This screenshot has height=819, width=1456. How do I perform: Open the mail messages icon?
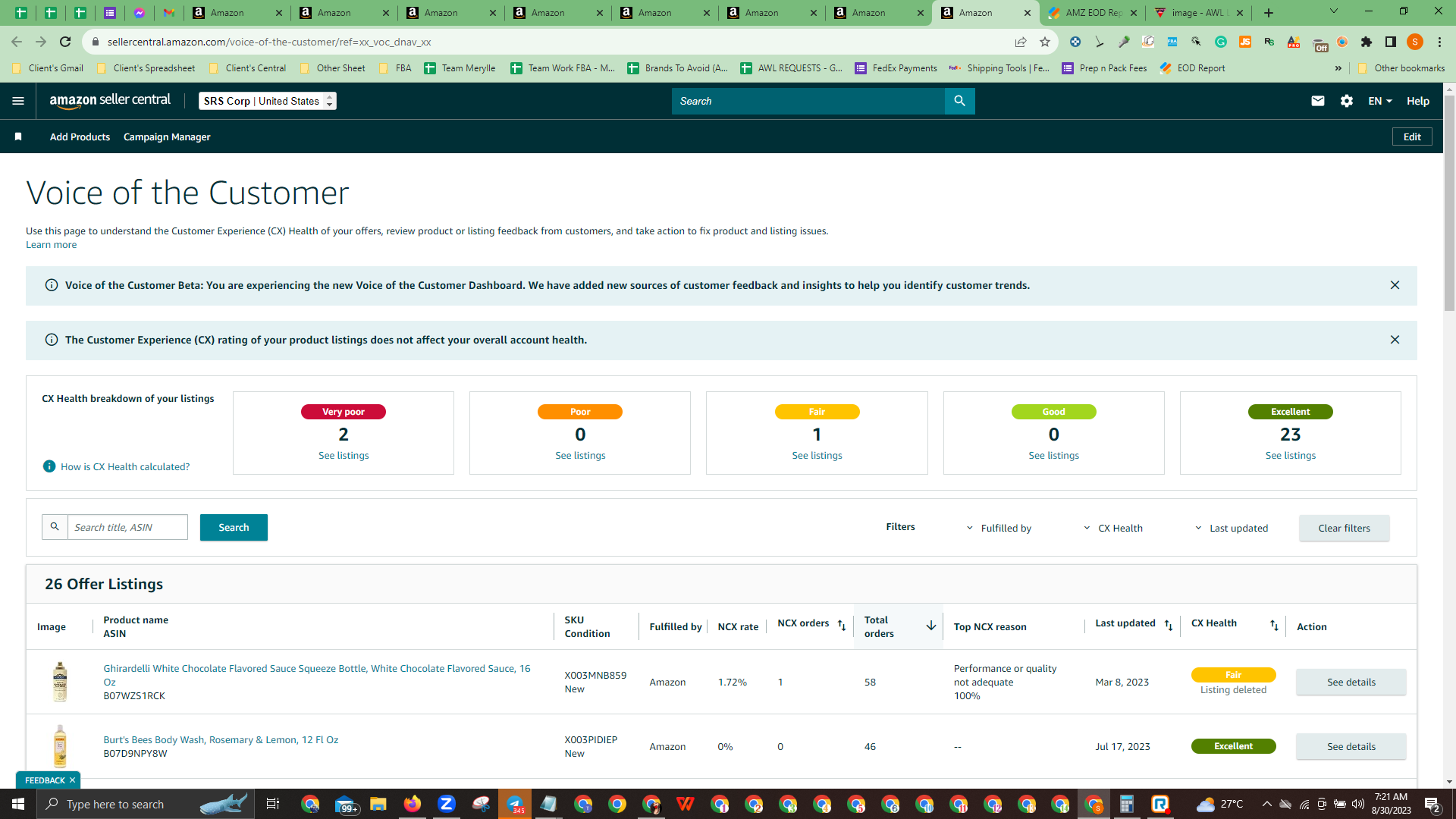tap(1318, 101)
